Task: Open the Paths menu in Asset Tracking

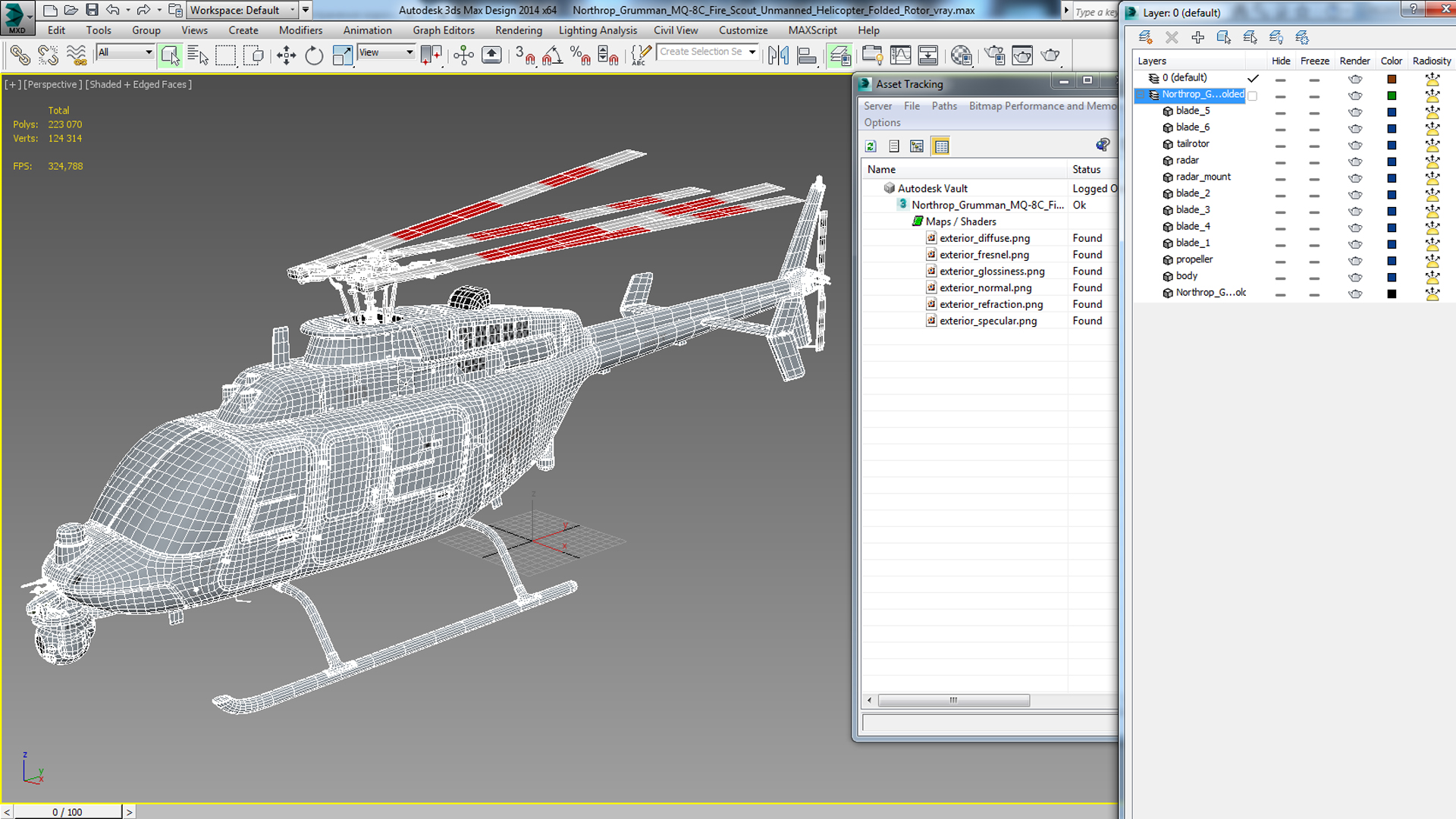Action: 944,106
